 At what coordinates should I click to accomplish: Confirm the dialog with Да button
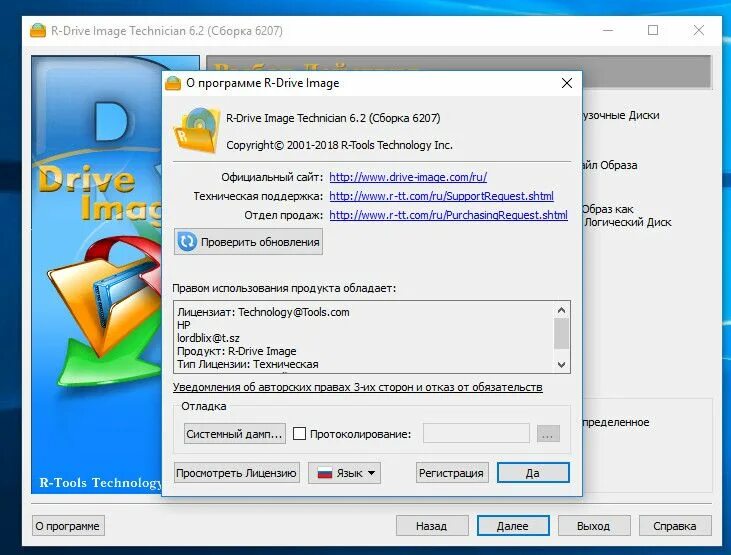[x=533, y=473]
